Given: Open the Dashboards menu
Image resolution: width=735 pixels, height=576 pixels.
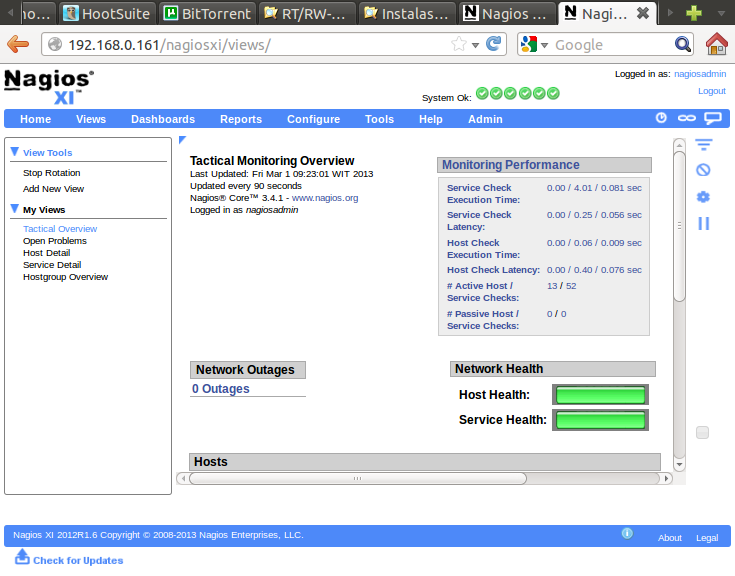Looking at the screenshot, I should click(162, 119).
